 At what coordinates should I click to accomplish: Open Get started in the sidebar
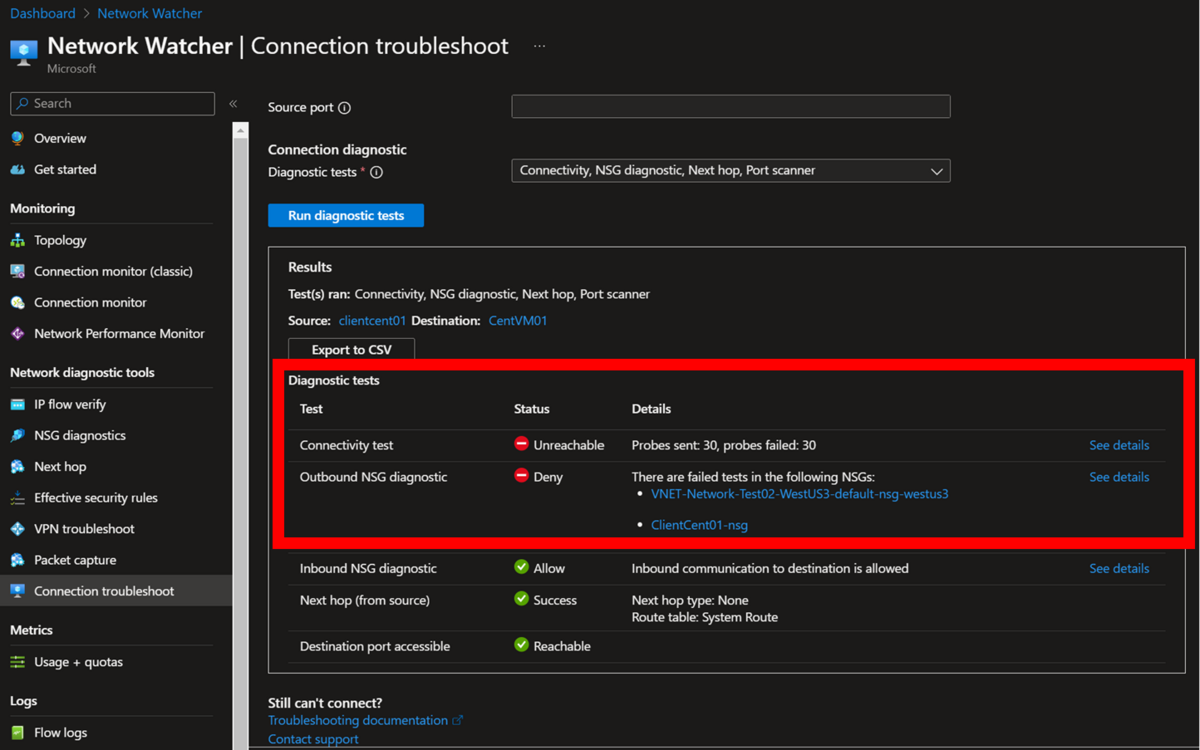pos(65,169)
